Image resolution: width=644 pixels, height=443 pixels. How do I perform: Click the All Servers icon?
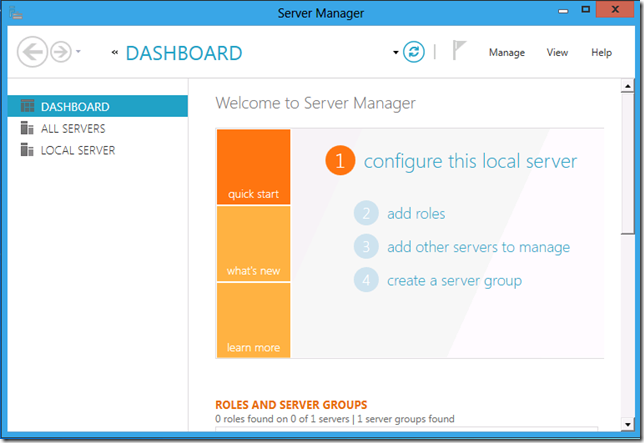click(x=27, y=128)
